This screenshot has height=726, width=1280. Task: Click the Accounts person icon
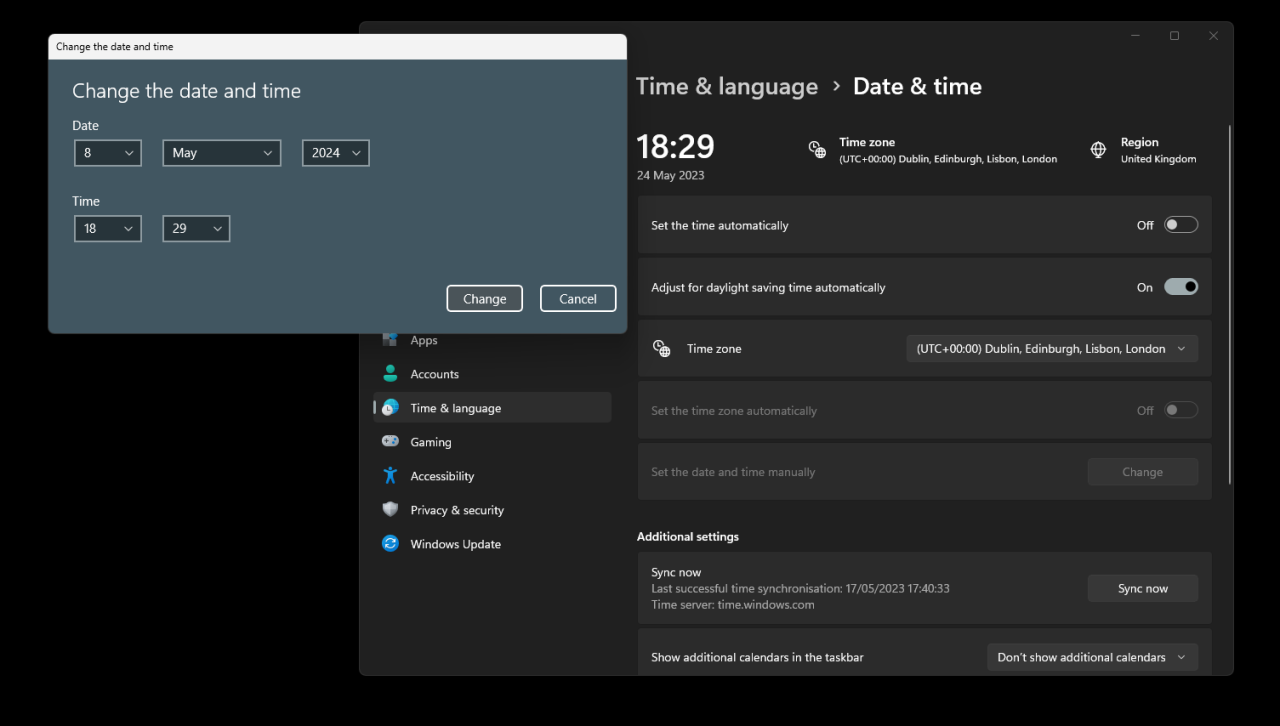(390, 374)
